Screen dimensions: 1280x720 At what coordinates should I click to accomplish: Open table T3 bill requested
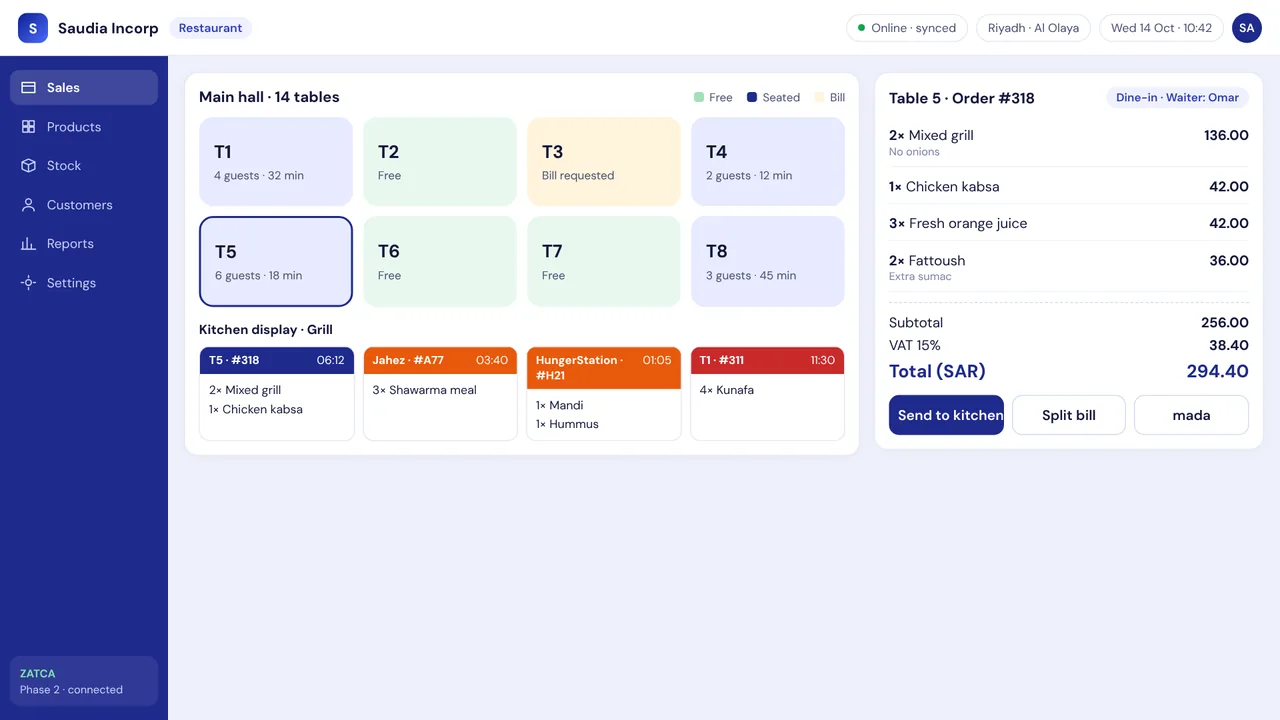(604, 162)
